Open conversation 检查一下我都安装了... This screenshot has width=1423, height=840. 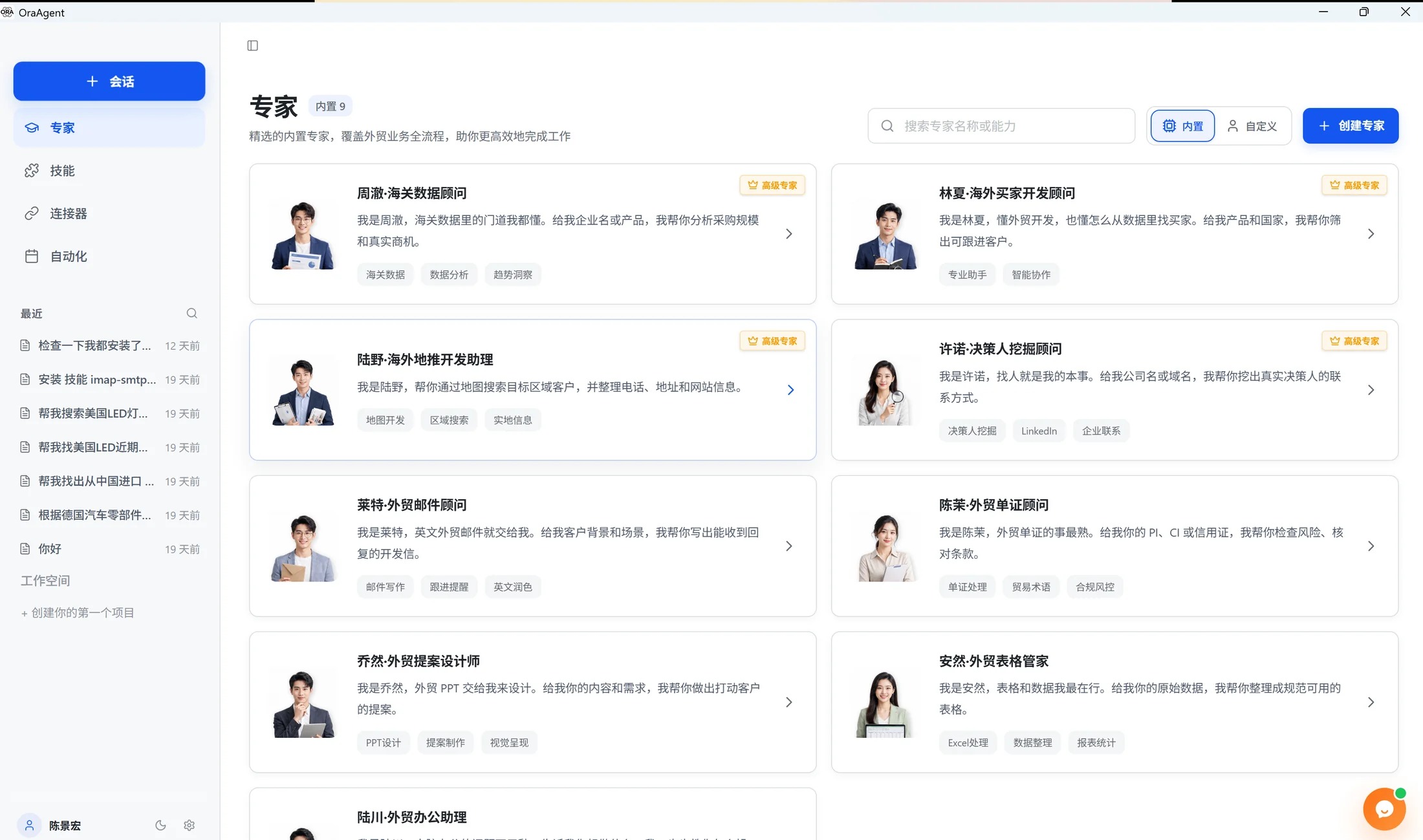(109, 346)
